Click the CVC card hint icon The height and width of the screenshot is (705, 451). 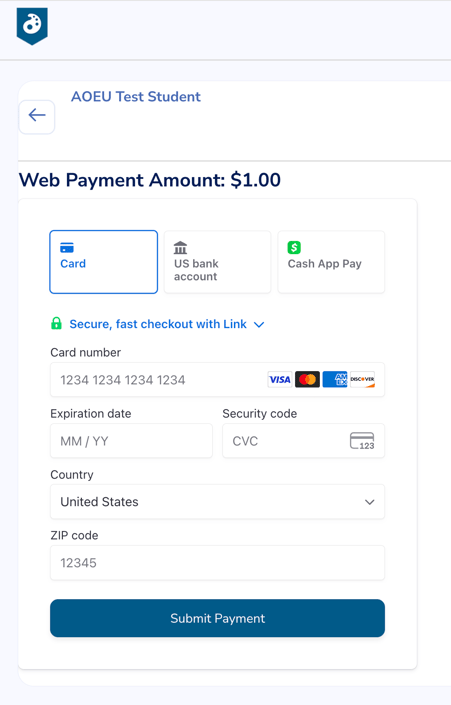pyautogui.click(x=362, y=441)
